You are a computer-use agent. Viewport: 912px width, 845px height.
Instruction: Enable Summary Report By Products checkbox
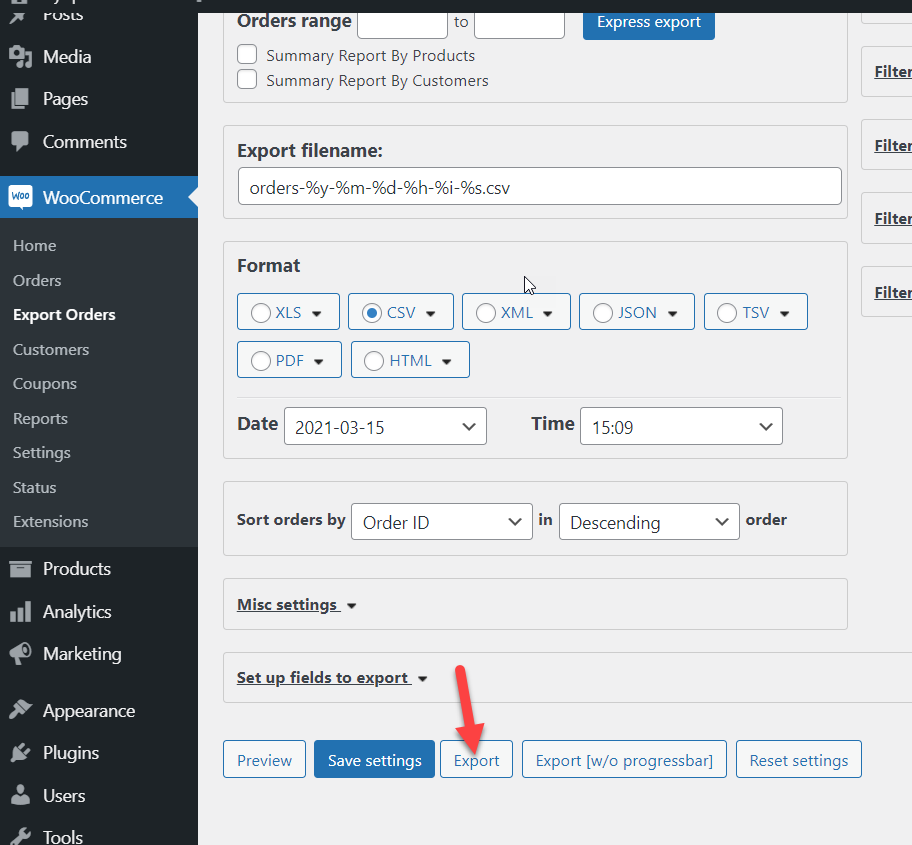247,55
